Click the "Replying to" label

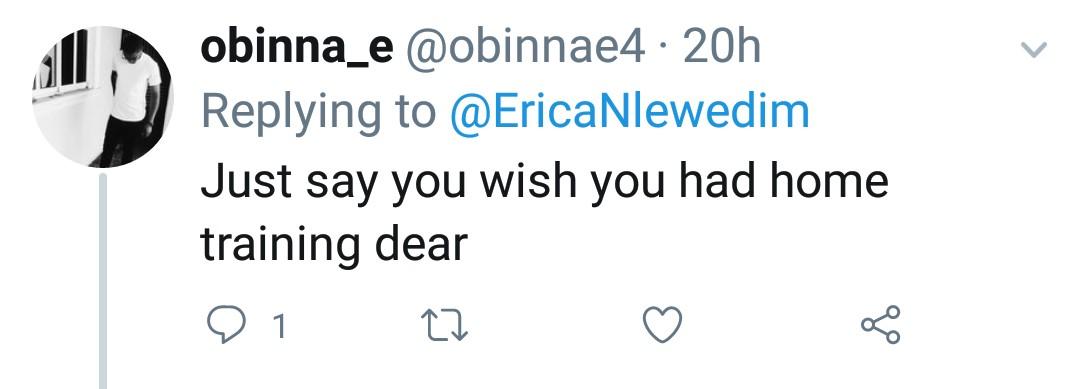pyautogui.click(x=318, y=114)
